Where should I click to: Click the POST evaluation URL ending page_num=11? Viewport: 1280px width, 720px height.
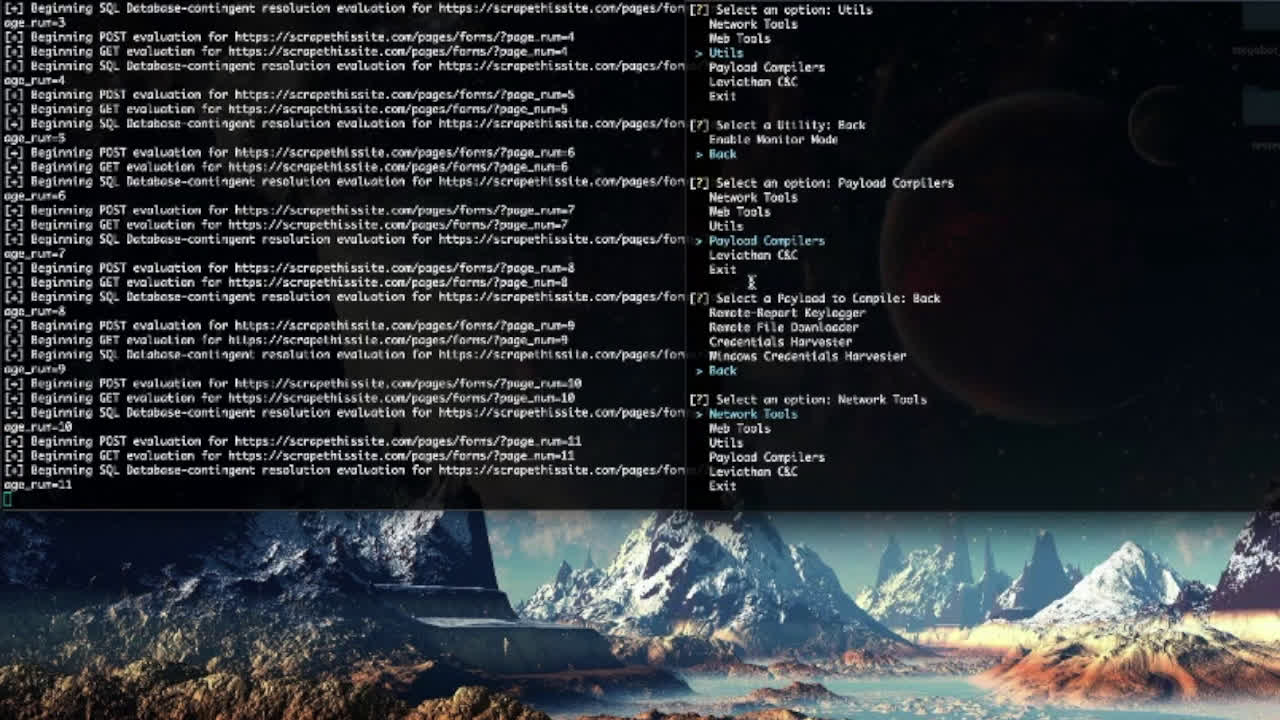pyautogui.click(x=408, y=441)
